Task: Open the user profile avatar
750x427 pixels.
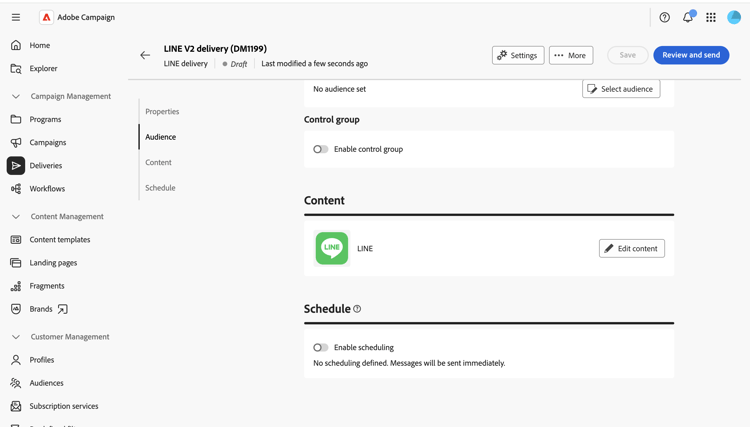Action: 734,17
